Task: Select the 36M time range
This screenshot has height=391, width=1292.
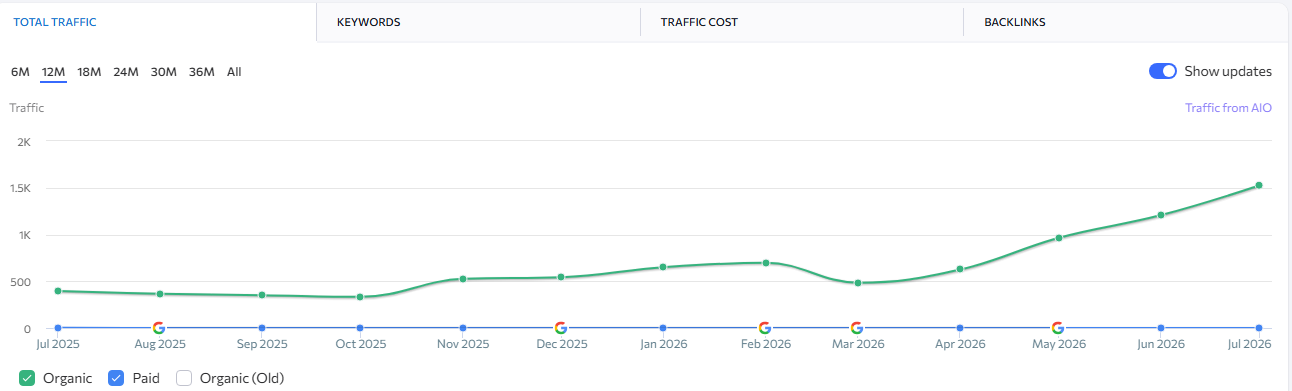Action: click(202, 72)
